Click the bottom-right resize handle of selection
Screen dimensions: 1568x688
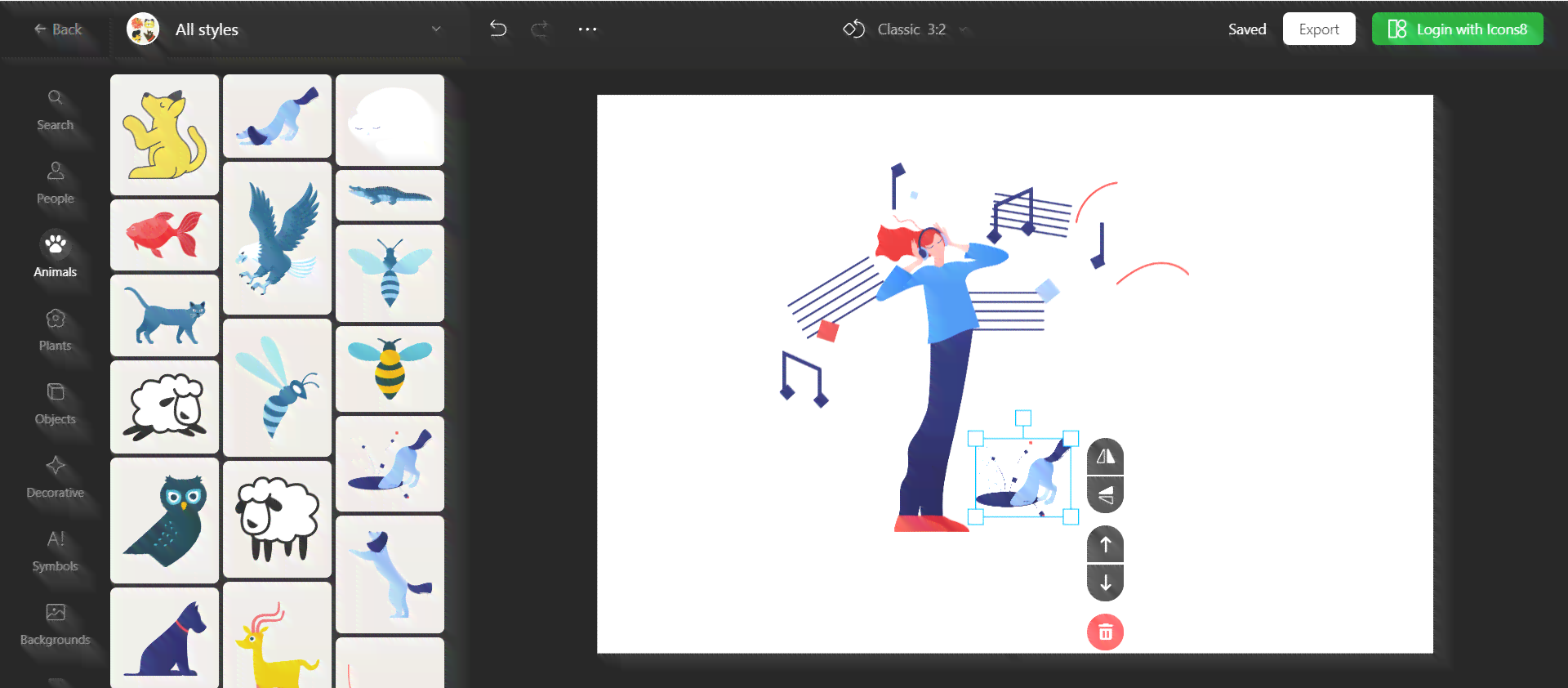click(1071, 516)
